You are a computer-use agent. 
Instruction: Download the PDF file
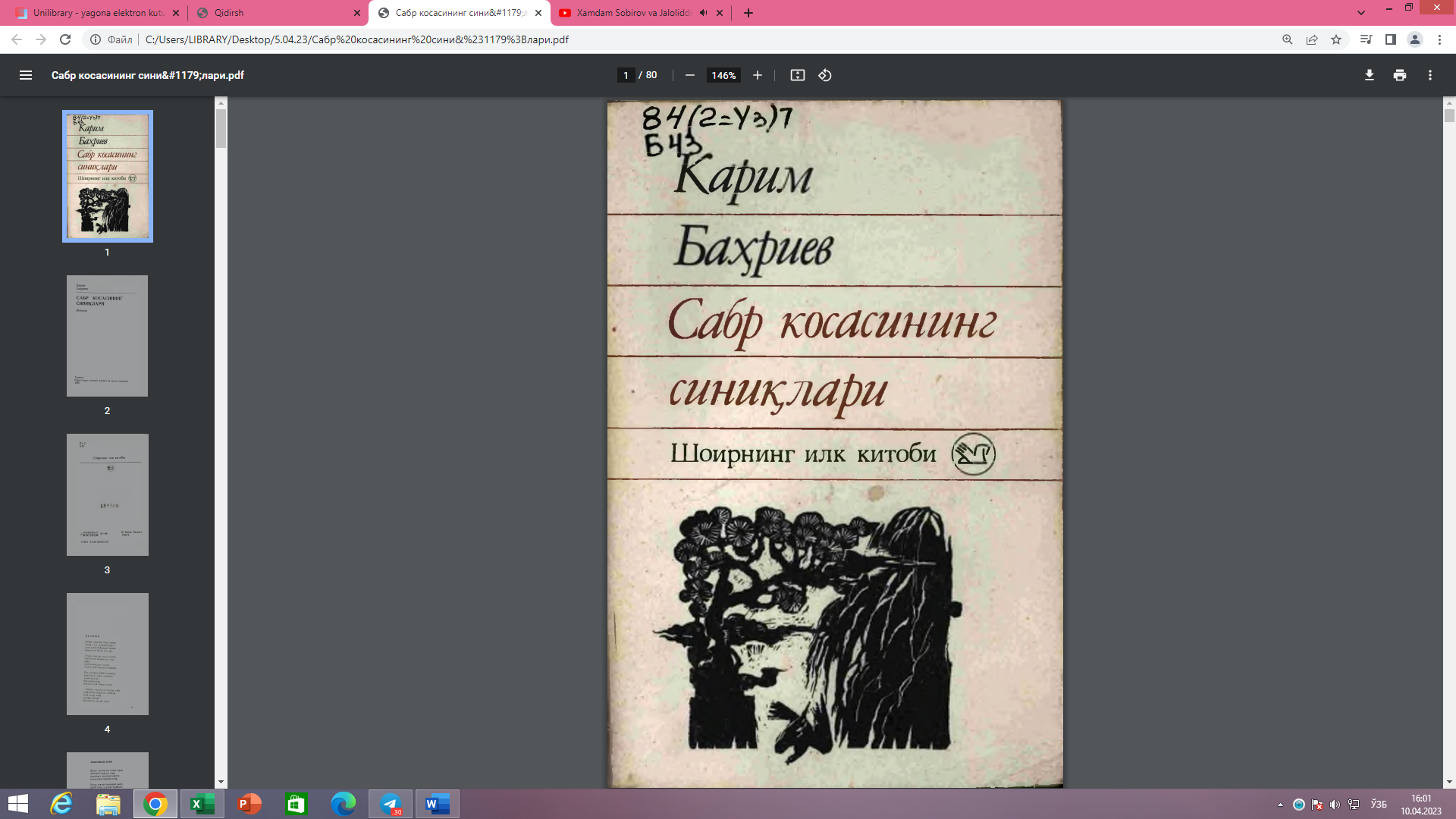(x=1370, y=75)
